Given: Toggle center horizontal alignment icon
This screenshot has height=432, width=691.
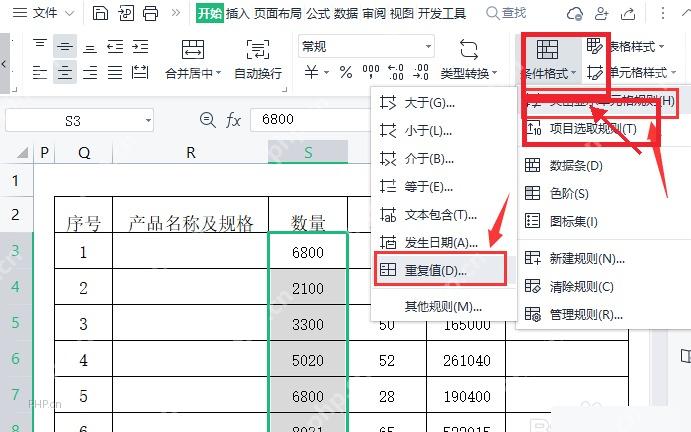Looking at the screenshot, I should point(65,72).
